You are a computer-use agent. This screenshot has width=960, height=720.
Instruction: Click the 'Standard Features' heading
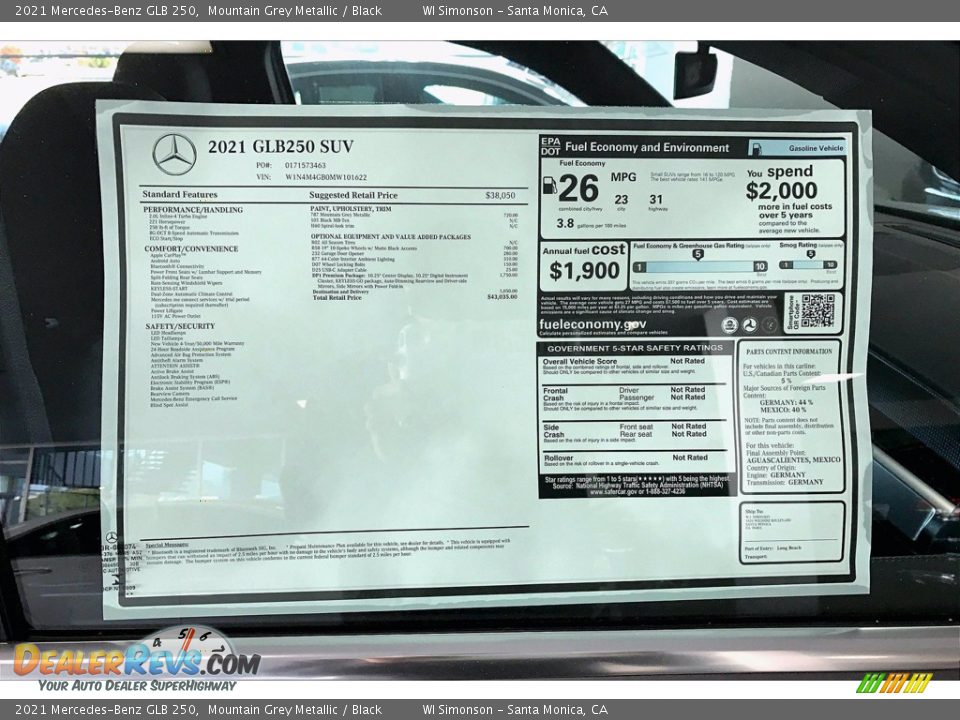coord(180,194)
